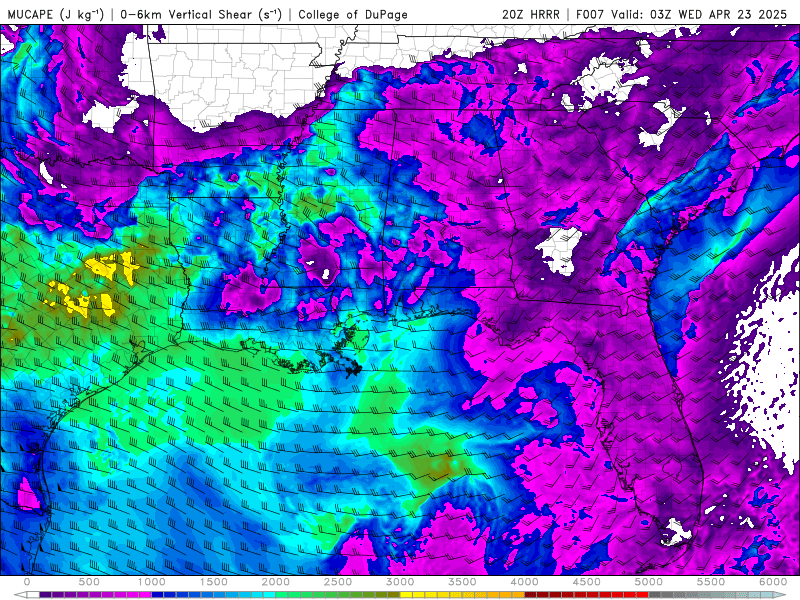Image resolution: width=800 pixels, height=600 pixels.
Task: Click the 3500 label on the color scale
Action: pos(462,582)
